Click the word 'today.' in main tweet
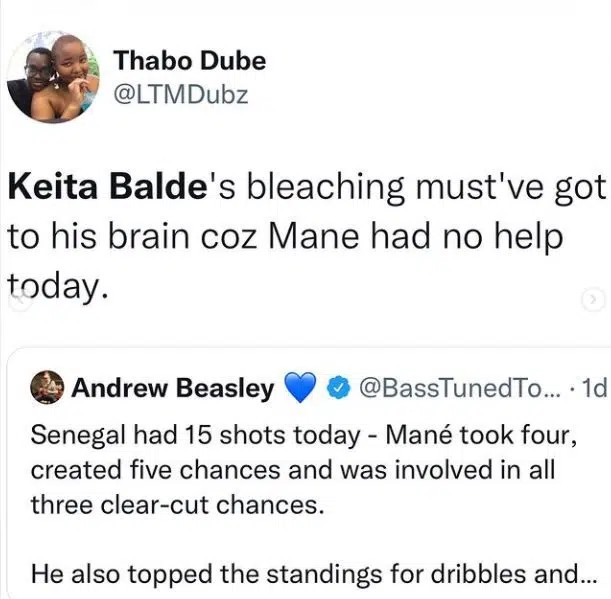Image resolution: width=611 pixels, height=599 pixels. pos(56,286)
